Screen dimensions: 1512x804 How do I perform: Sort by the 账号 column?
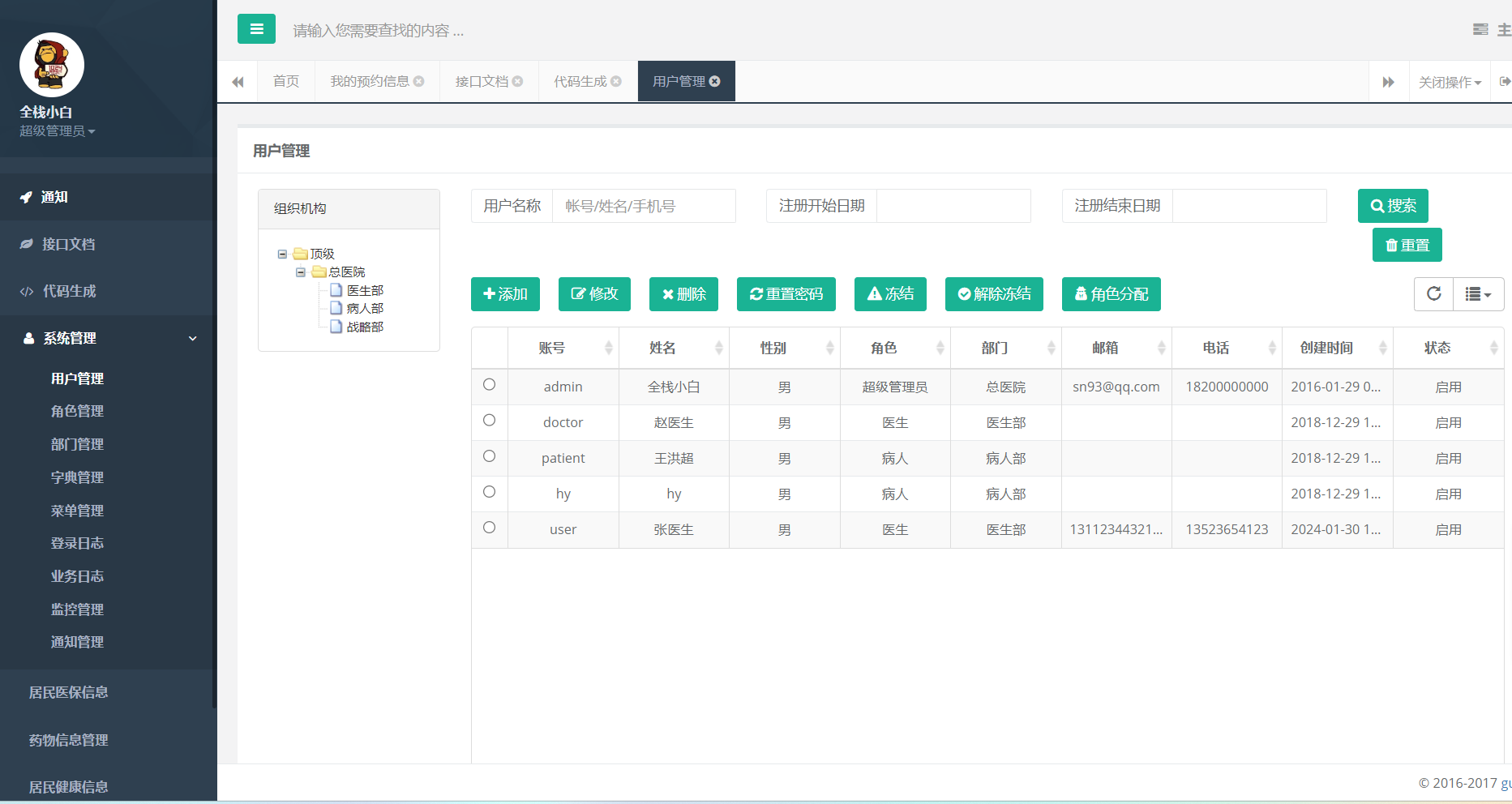563,348
